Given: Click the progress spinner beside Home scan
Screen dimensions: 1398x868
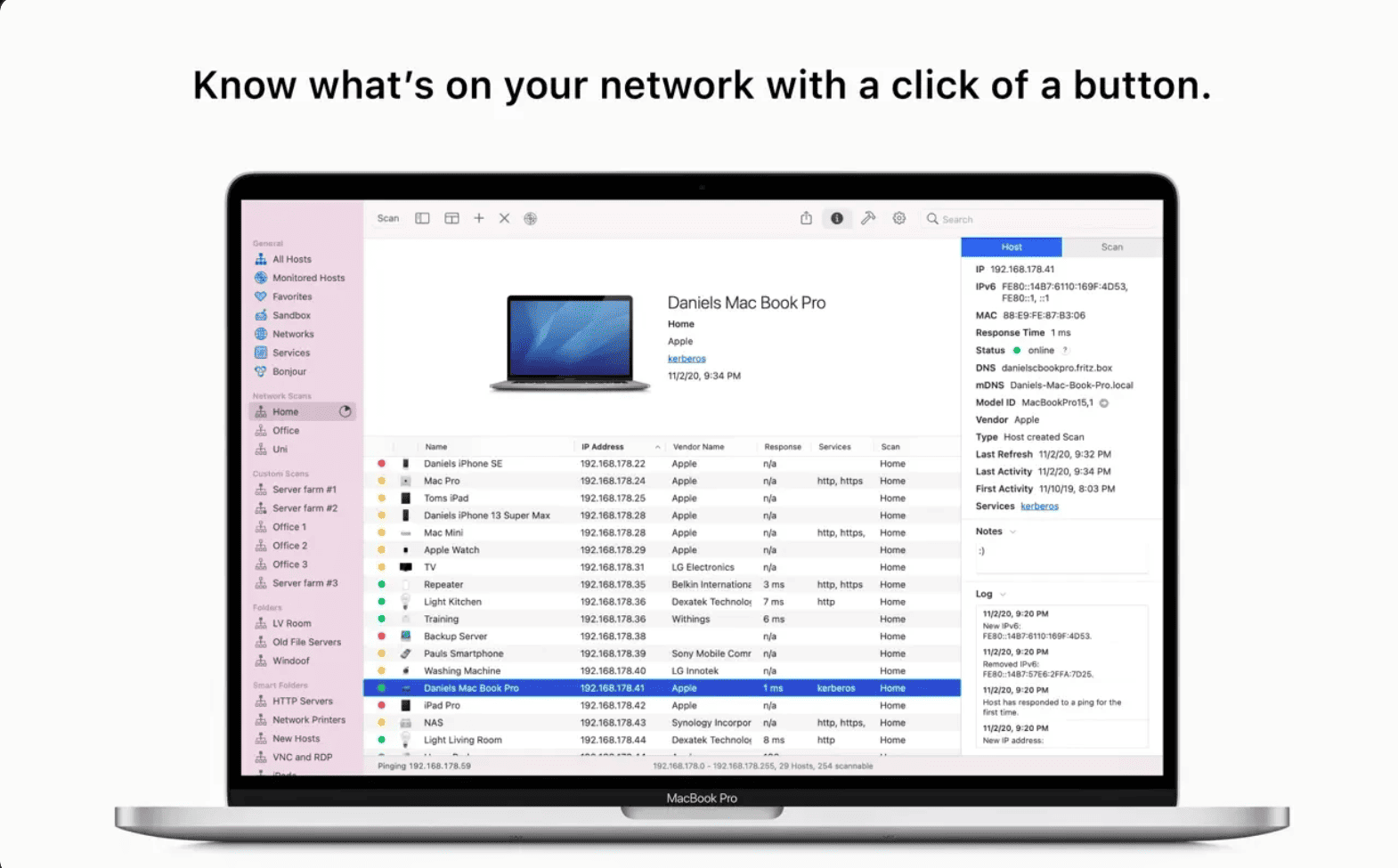Looking at the screenshot, I should (x=345, y=411).
